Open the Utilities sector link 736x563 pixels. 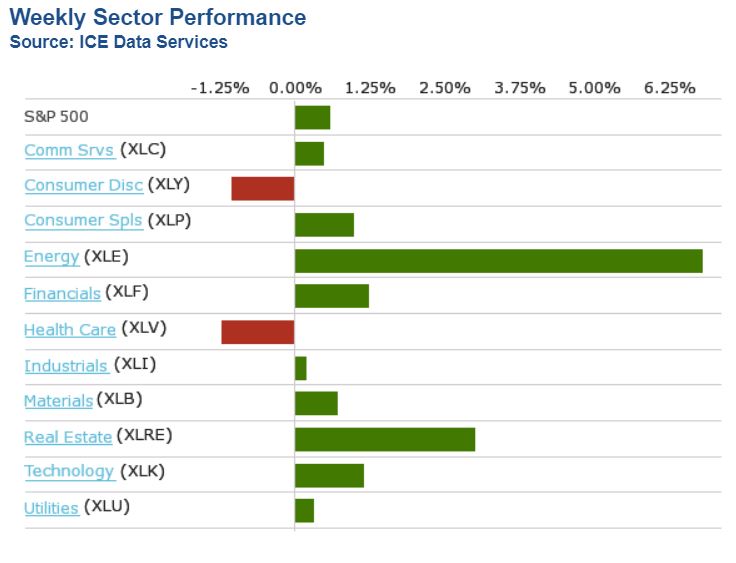(51, 508)
